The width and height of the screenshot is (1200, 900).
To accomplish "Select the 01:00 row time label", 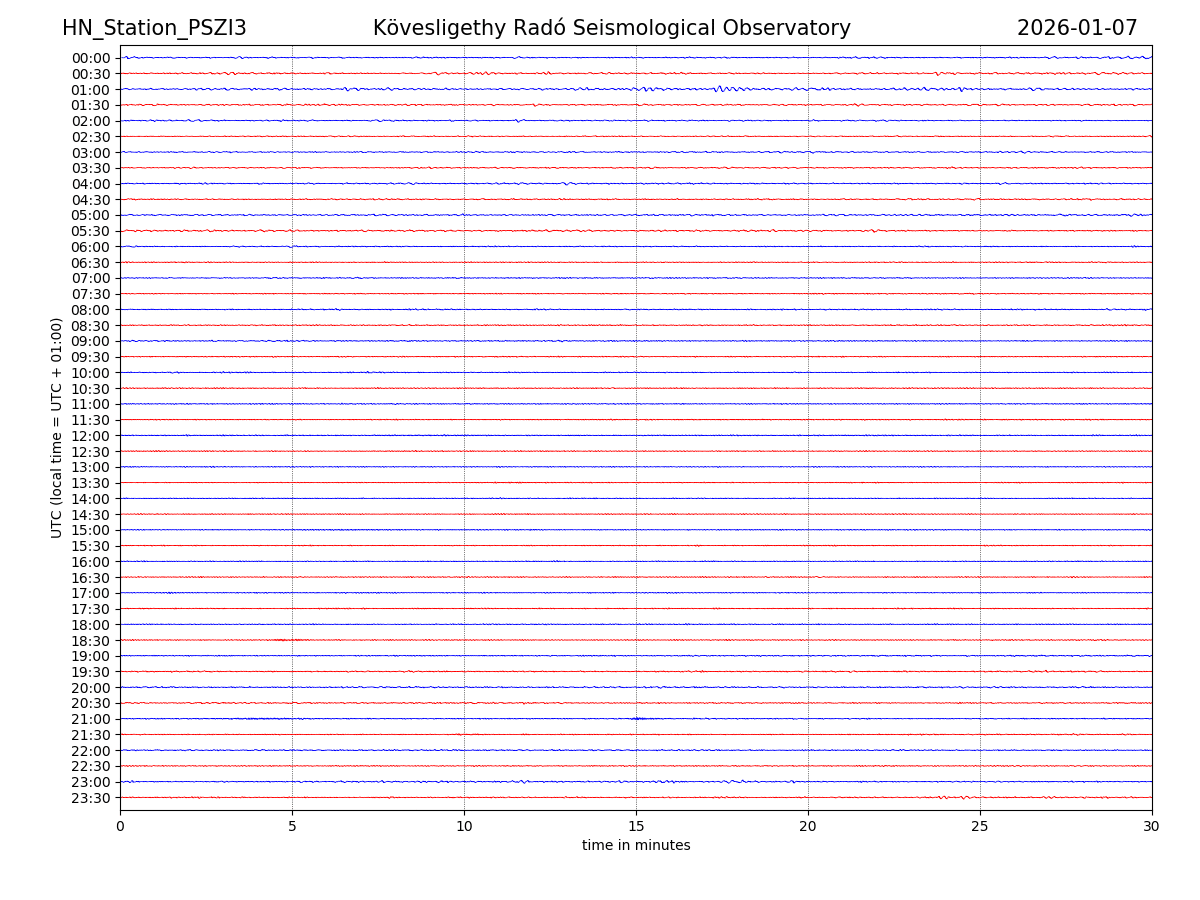I will coord(91,90).
